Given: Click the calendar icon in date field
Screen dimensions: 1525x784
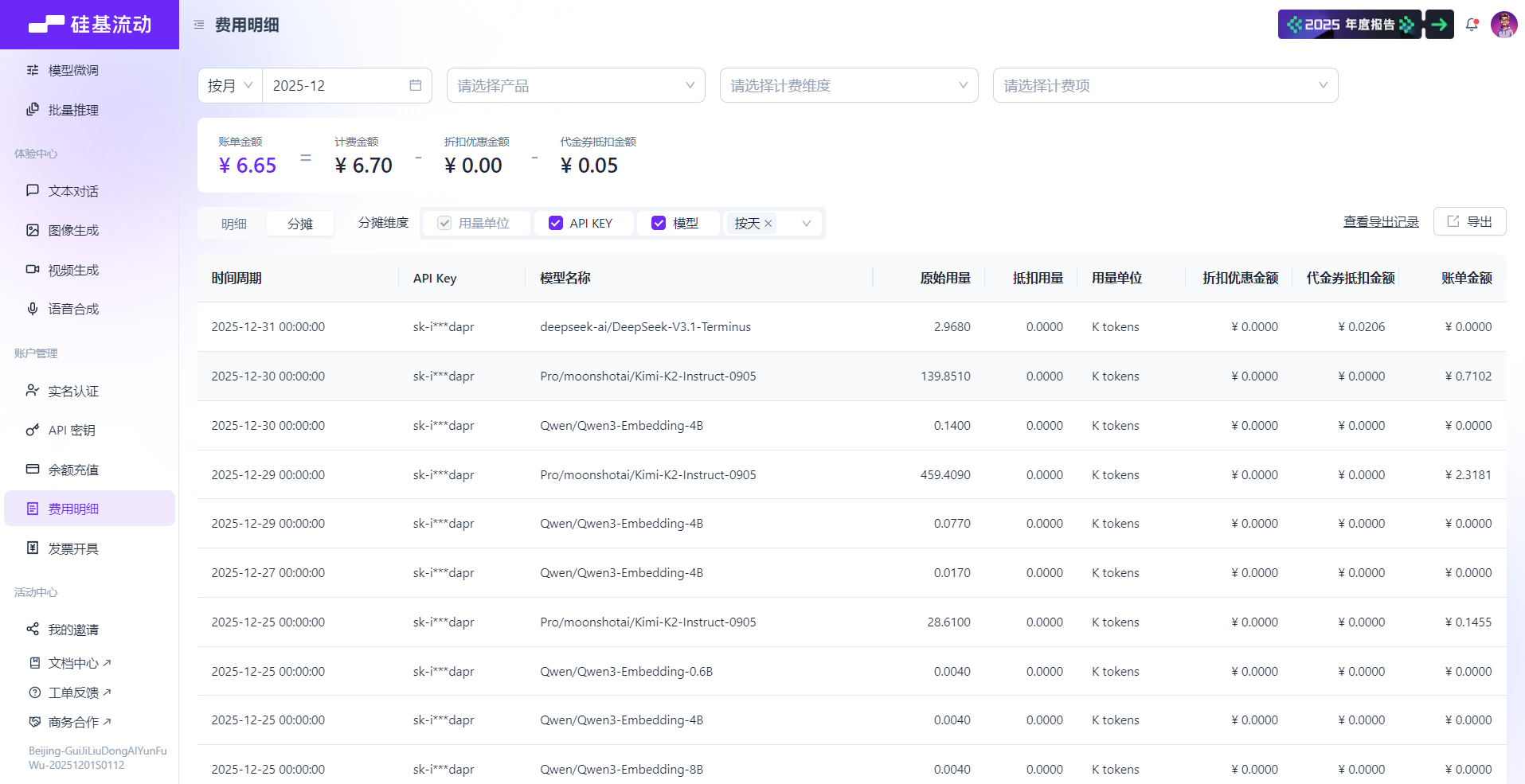Looking at the screenshot, I should coord(416,85).
